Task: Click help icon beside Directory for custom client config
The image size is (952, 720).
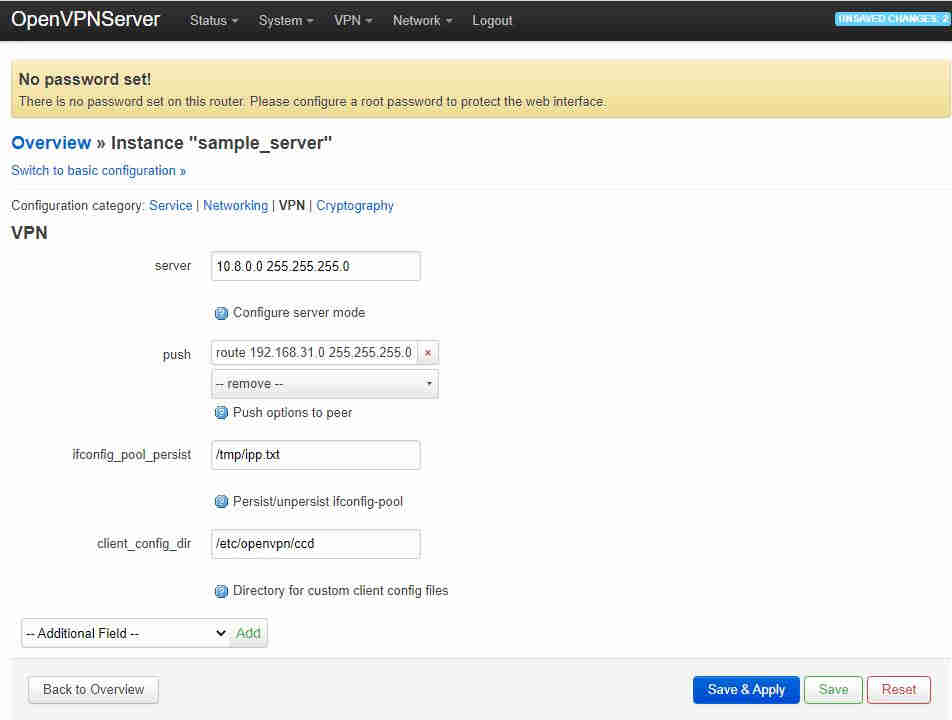Action: 221,591
